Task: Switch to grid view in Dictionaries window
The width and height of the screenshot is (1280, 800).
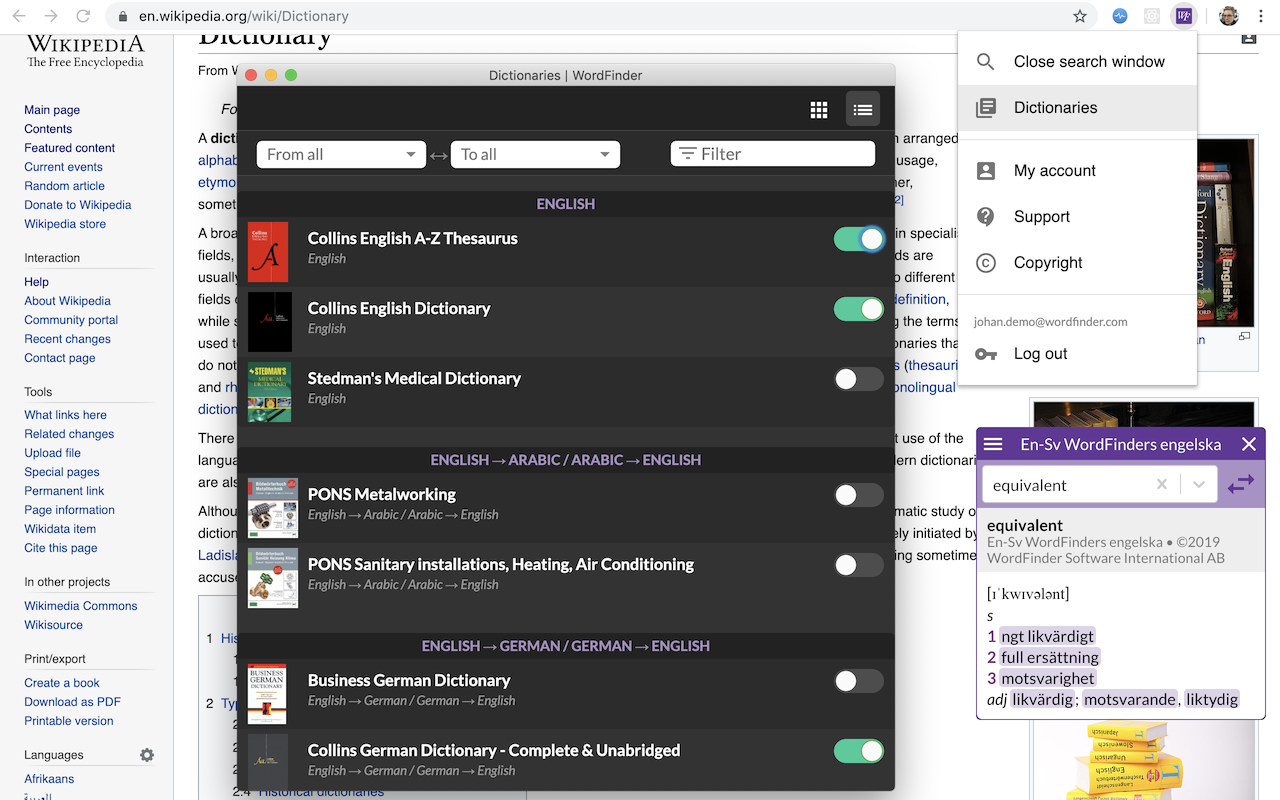Action: 819,110
